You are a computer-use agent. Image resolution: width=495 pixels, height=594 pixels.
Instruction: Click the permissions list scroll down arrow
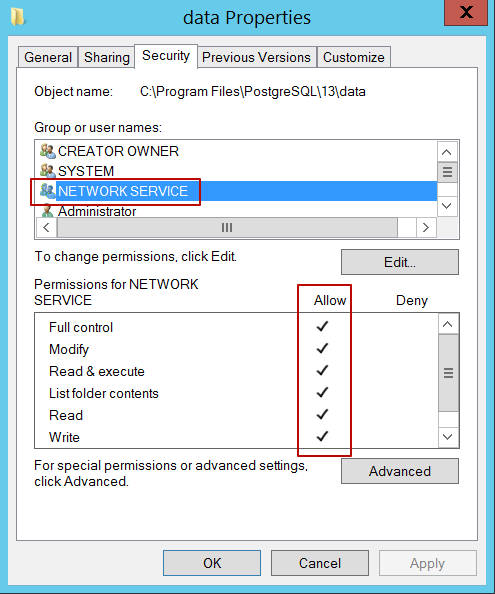(x=448, y=437)
